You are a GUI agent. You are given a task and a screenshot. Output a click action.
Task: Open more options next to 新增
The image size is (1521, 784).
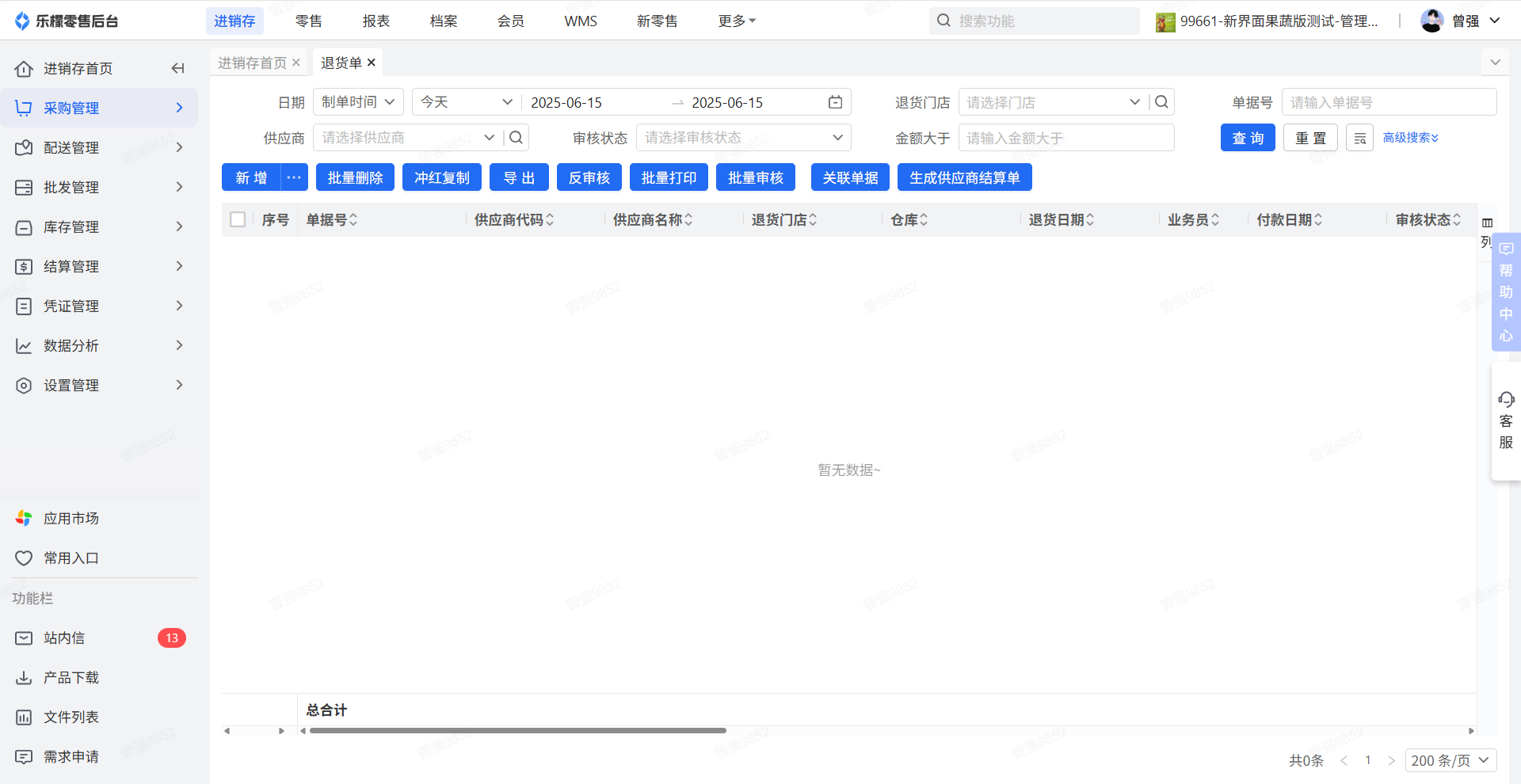294,177
